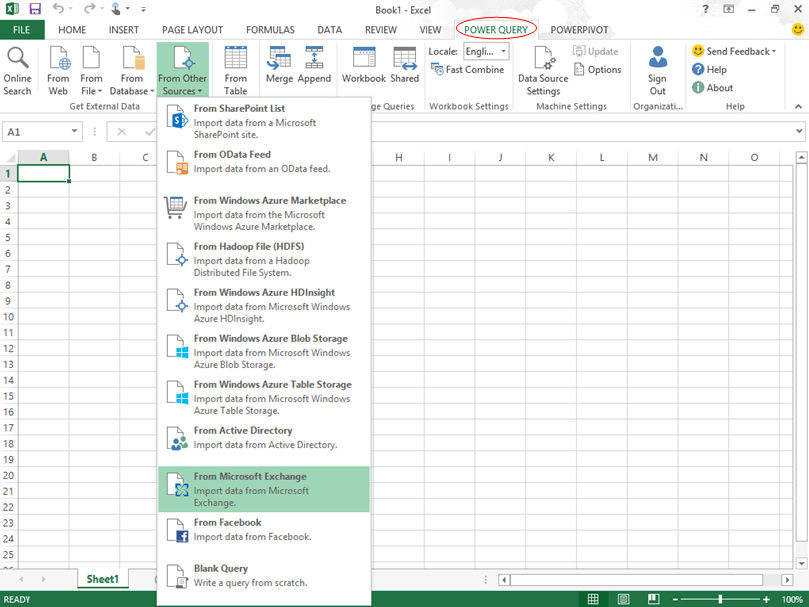This screenshot has height=607, width=809.
Task: Switch to the HOME tab
Action: point(72,30)
